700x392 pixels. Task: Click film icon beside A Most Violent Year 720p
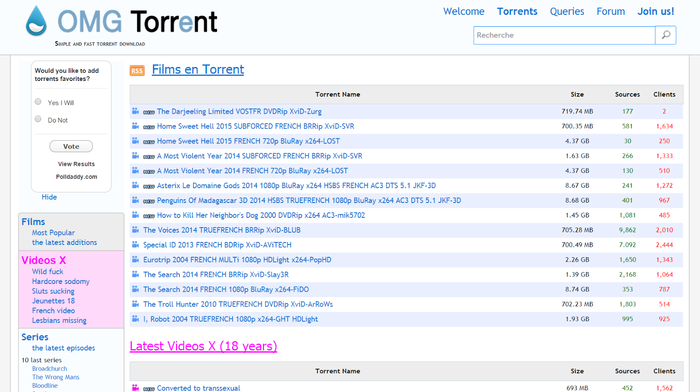(x=135, y=171)
